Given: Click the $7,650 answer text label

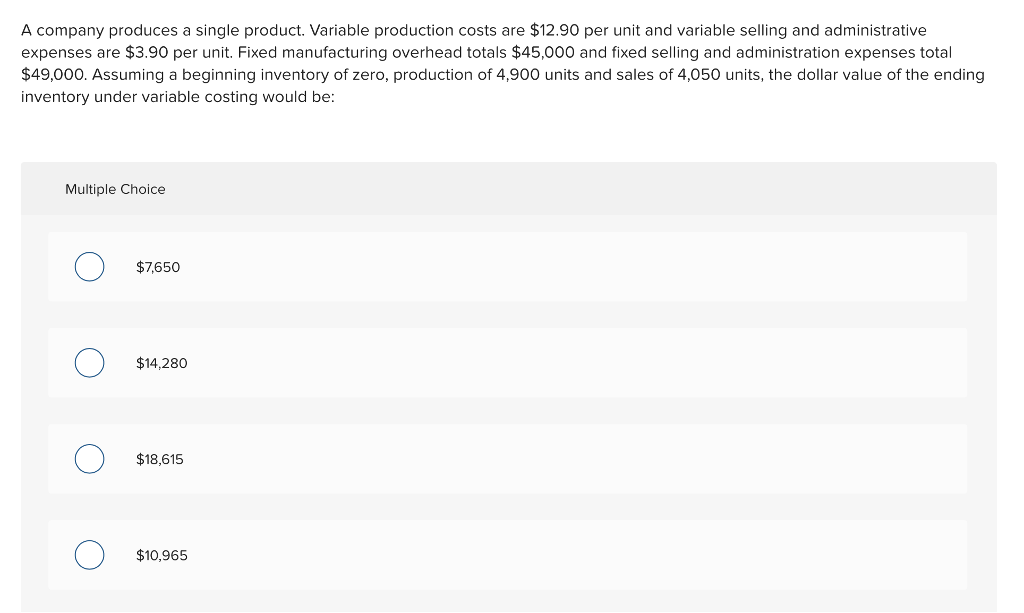Looking at the screenshot, I should [x=157, y=267].
